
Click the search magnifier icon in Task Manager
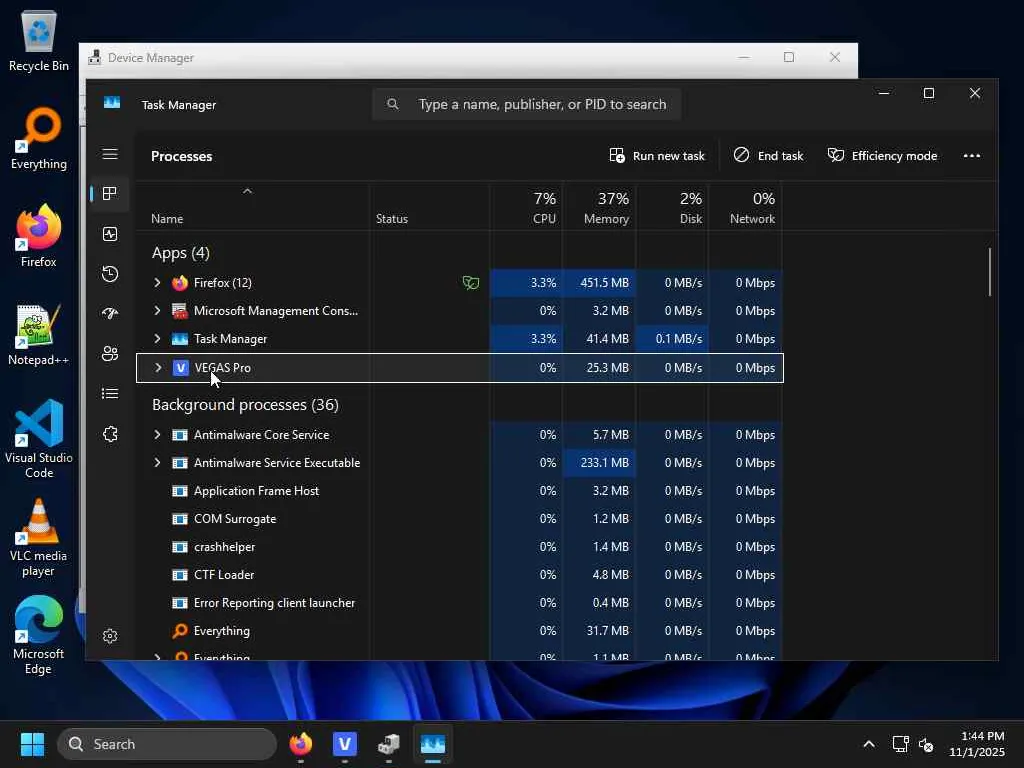click(x=392, y=104)
